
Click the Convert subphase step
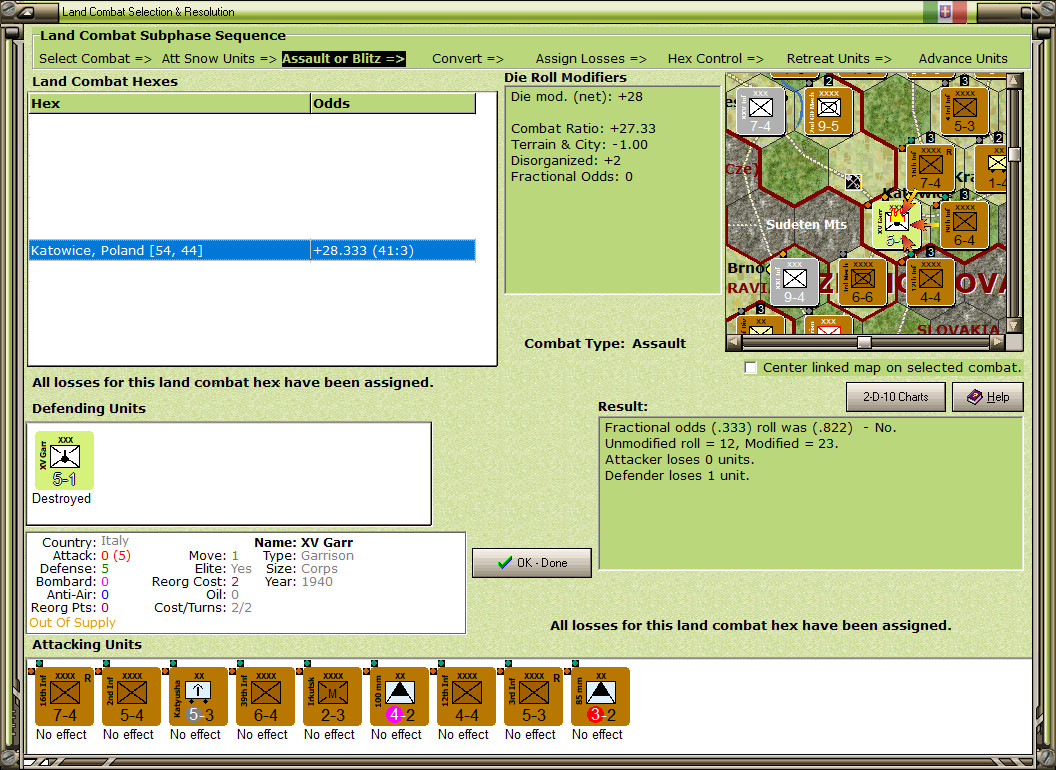click(x=467, y=59)
